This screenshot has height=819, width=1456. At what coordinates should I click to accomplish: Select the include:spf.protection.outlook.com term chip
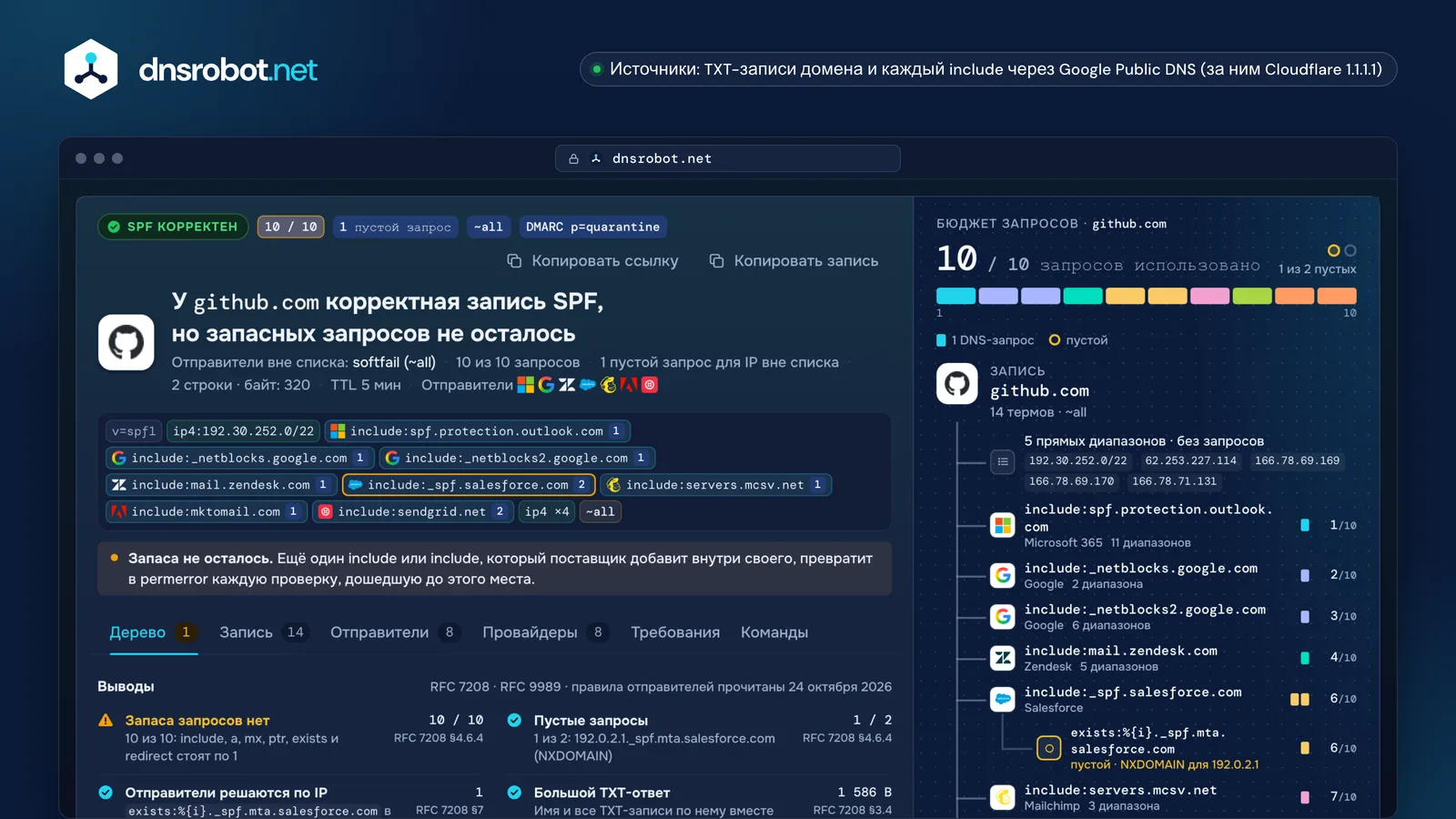pos(477,431)
